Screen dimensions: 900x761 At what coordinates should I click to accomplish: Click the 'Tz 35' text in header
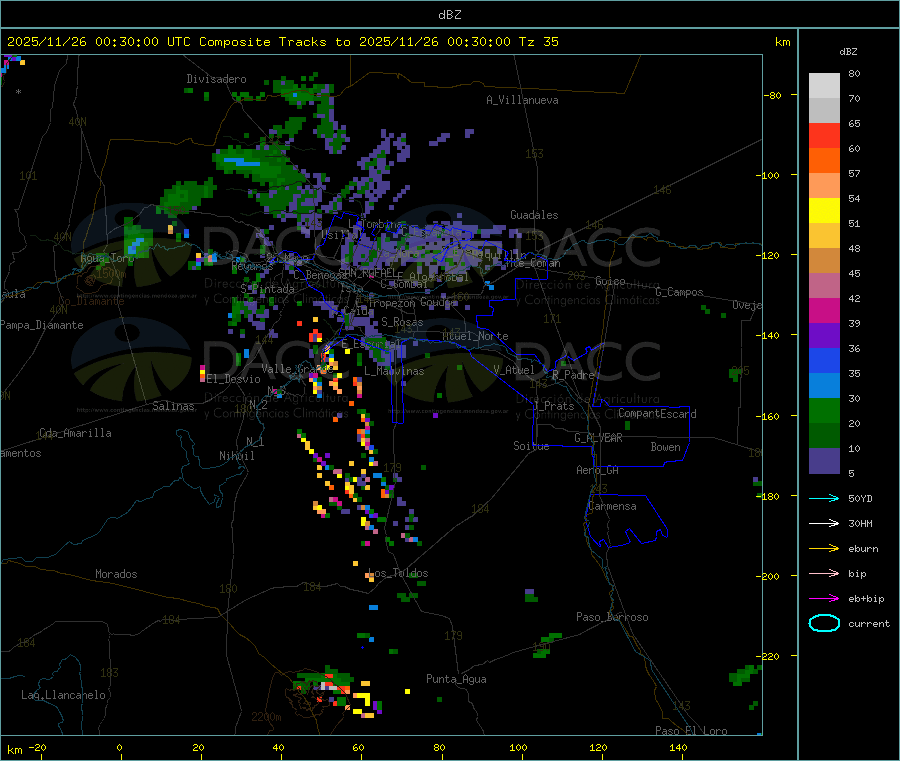pyautogui.click(x=539, y=42)
